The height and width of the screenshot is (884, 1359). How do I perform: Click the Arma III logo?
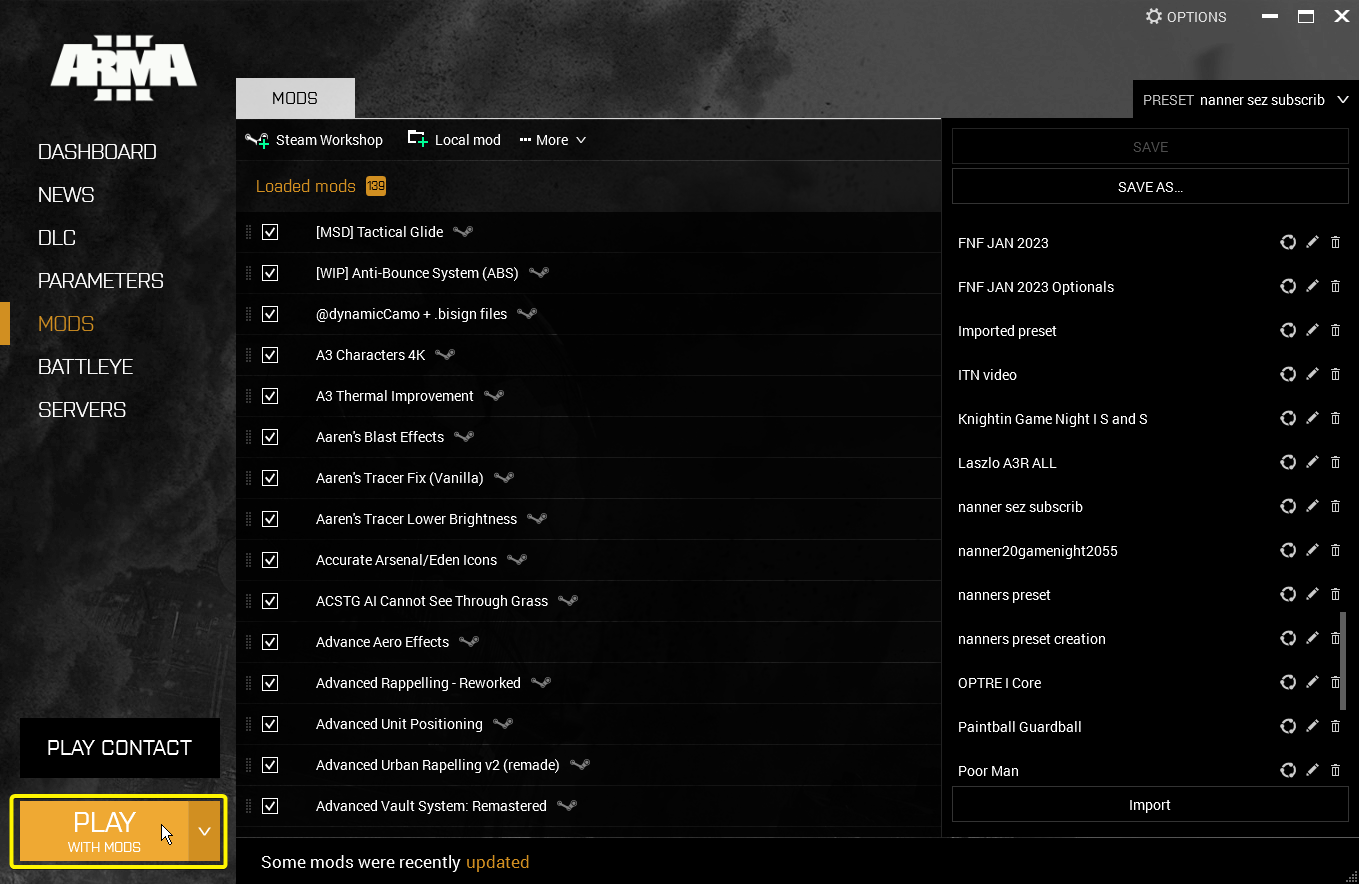click(124, 67)
